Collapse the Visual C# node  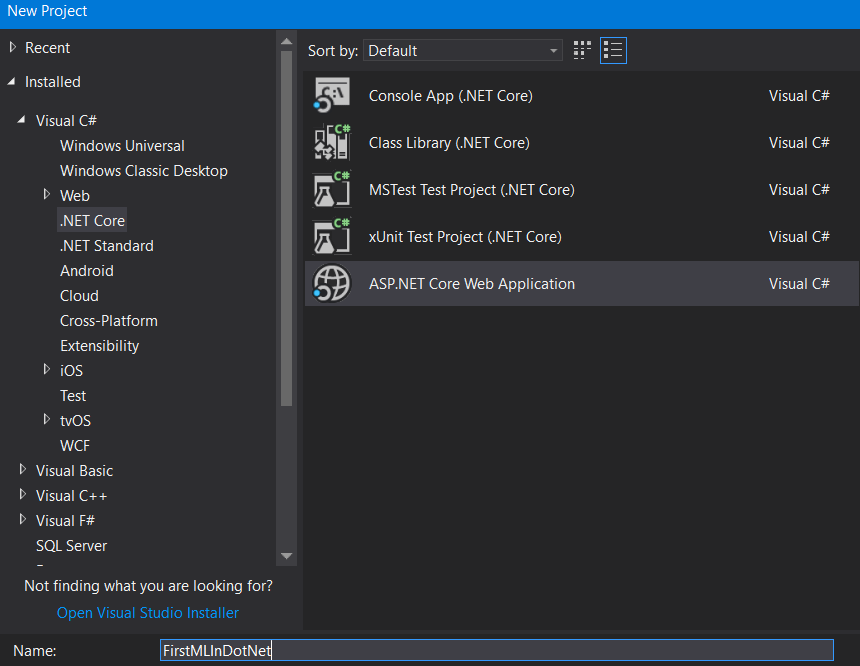[22, 120]
